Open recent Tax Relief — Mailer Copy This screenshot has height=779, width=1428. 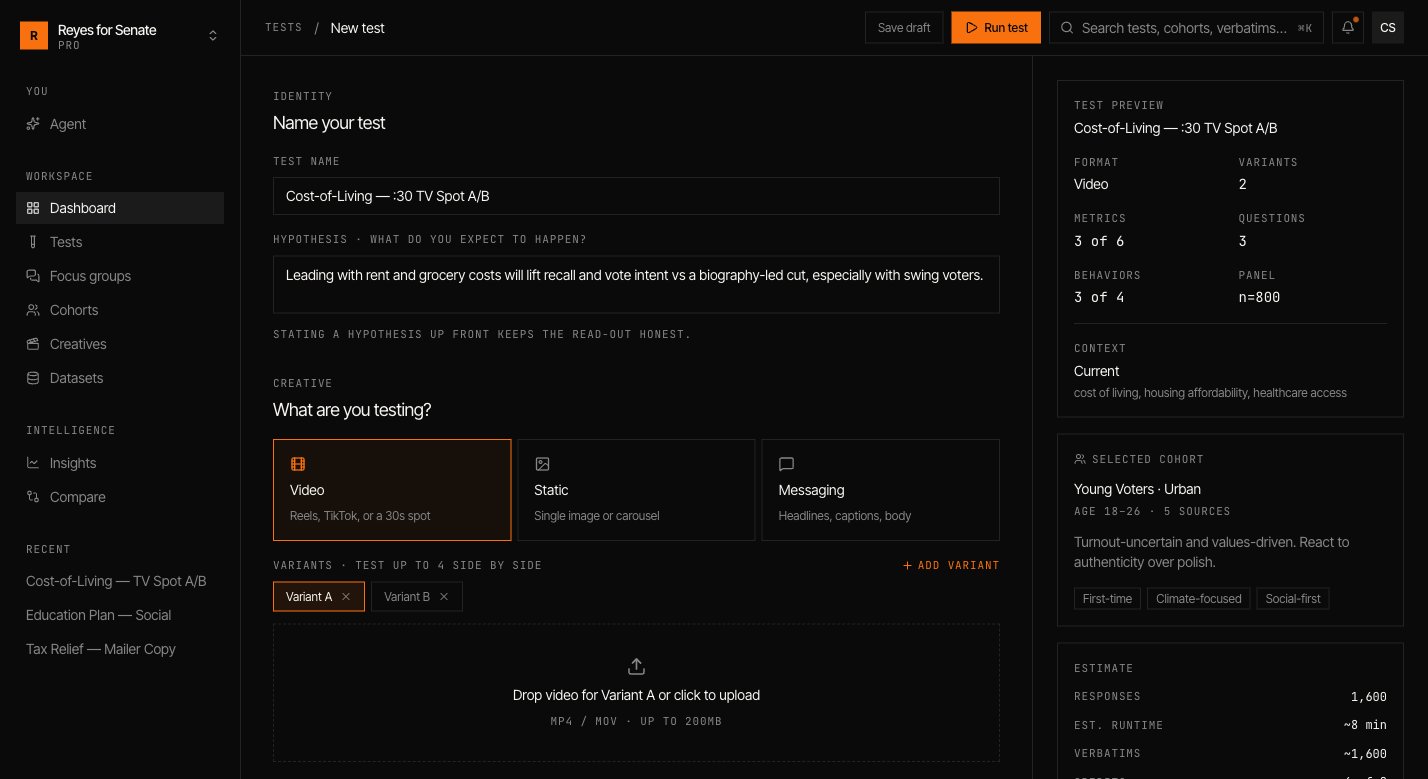click(120, 649)
